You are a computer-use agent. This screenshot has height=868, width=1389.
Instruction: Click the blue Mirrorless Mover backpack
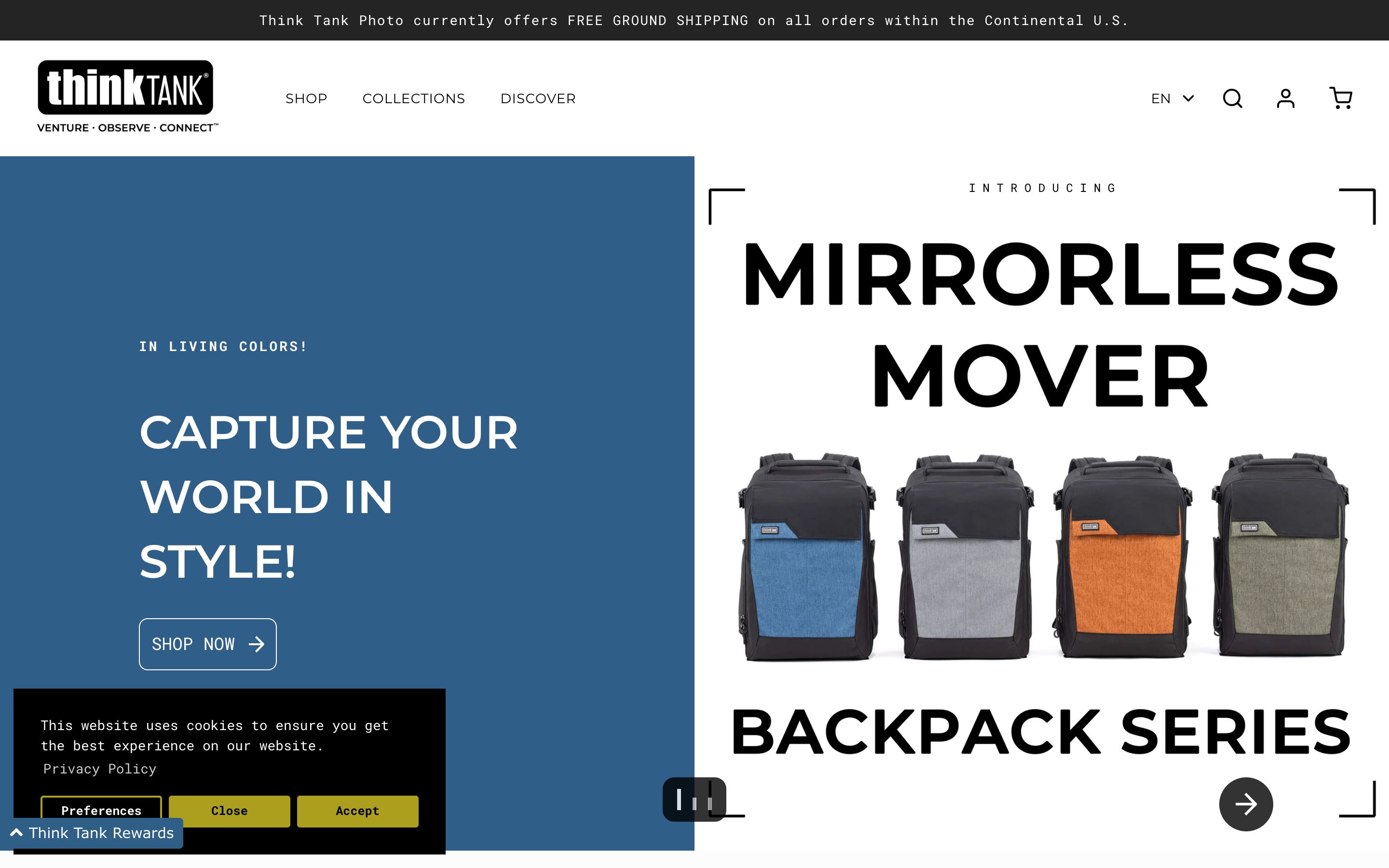807,556
